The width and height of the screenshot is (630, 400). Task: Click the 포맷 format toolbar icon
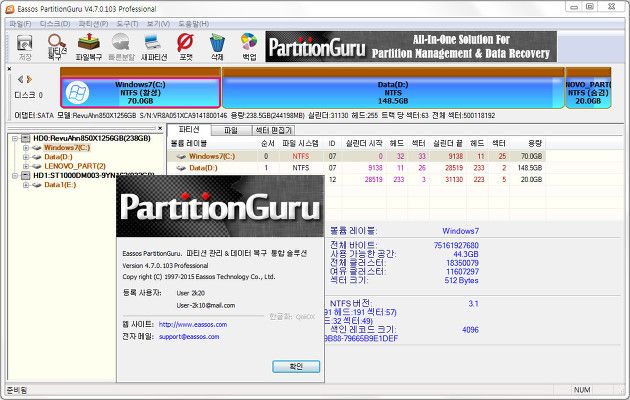(x=185, y=47)
